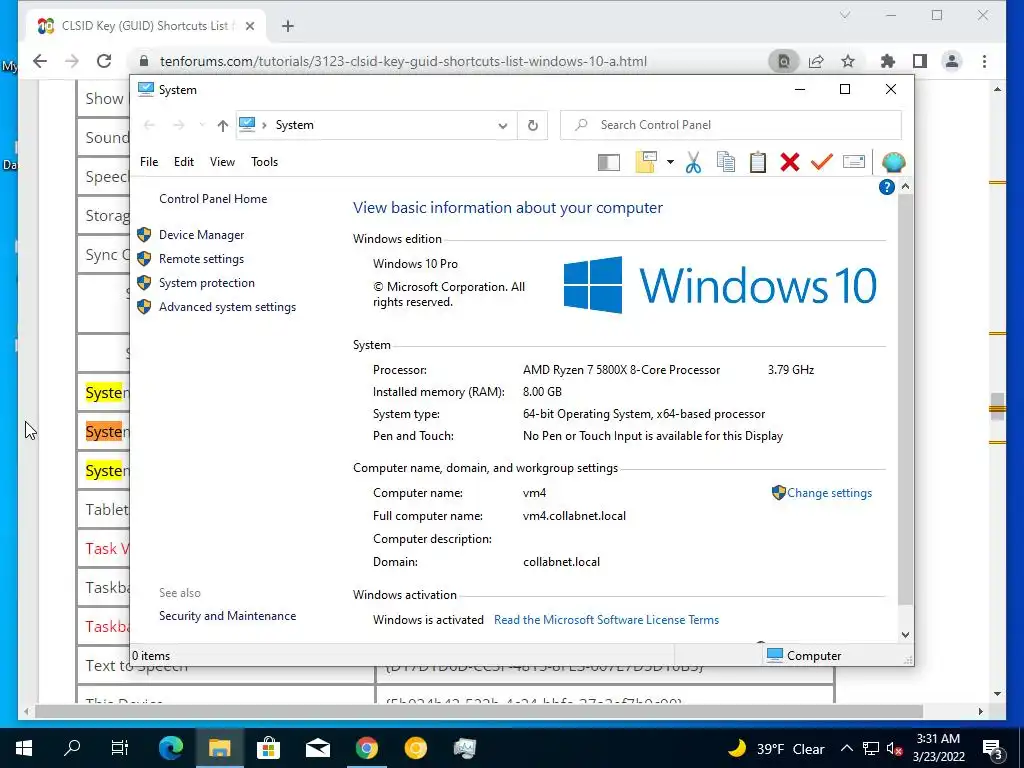Click the Cut scissors icon
This screenshot has height=768, width=1024.
click(x=693, y=162)
